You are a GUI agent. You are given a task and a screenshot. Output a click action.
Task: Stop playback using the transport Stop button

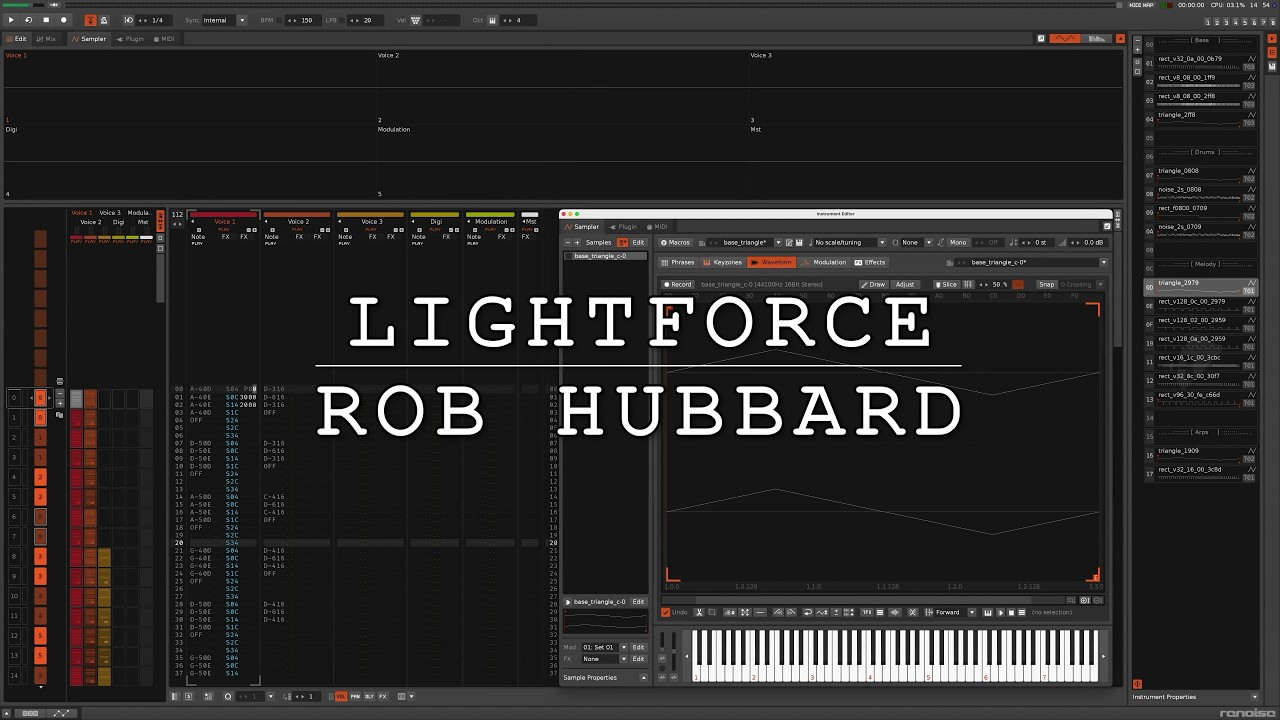click(x=46, y=20)
